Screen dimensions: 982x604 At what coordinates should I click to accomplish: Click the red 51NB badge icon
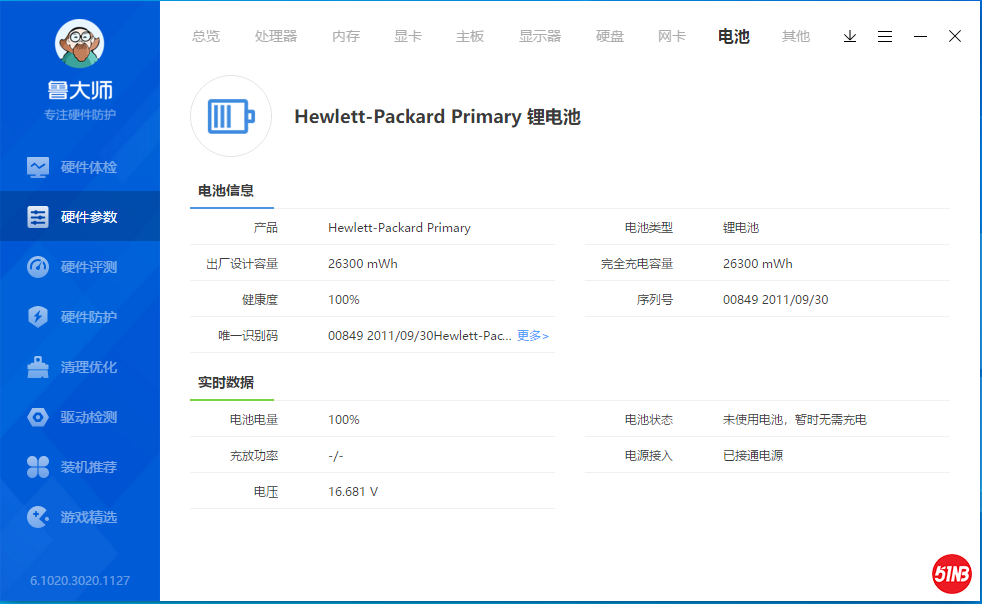click(x=951, y=573)
